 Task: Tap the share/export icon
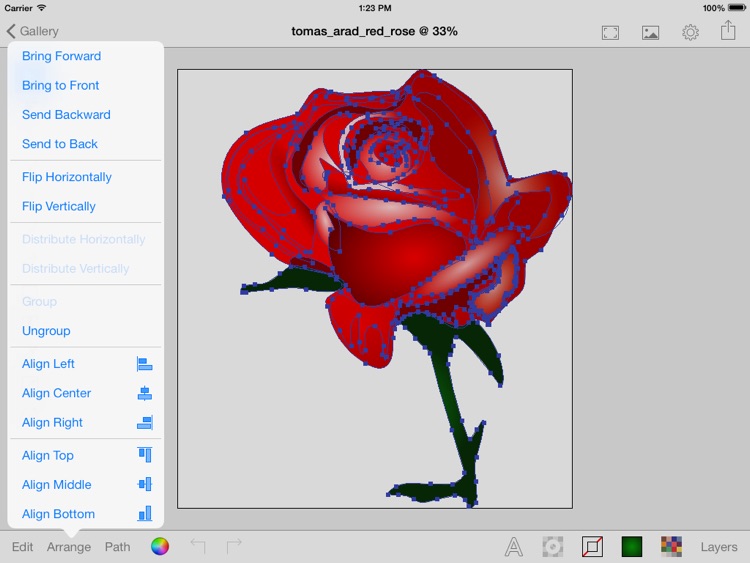pyautogui.click(x=728, y=31)
